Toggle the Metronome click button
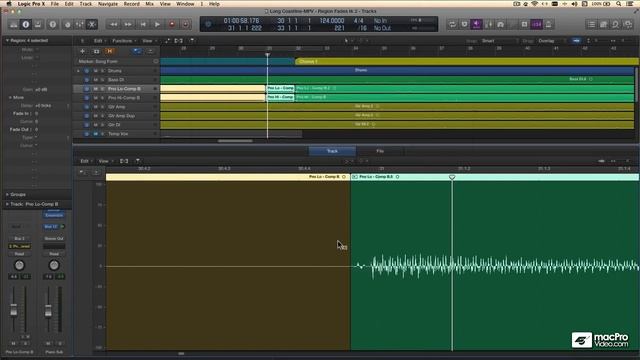 (x=549, y=24)
